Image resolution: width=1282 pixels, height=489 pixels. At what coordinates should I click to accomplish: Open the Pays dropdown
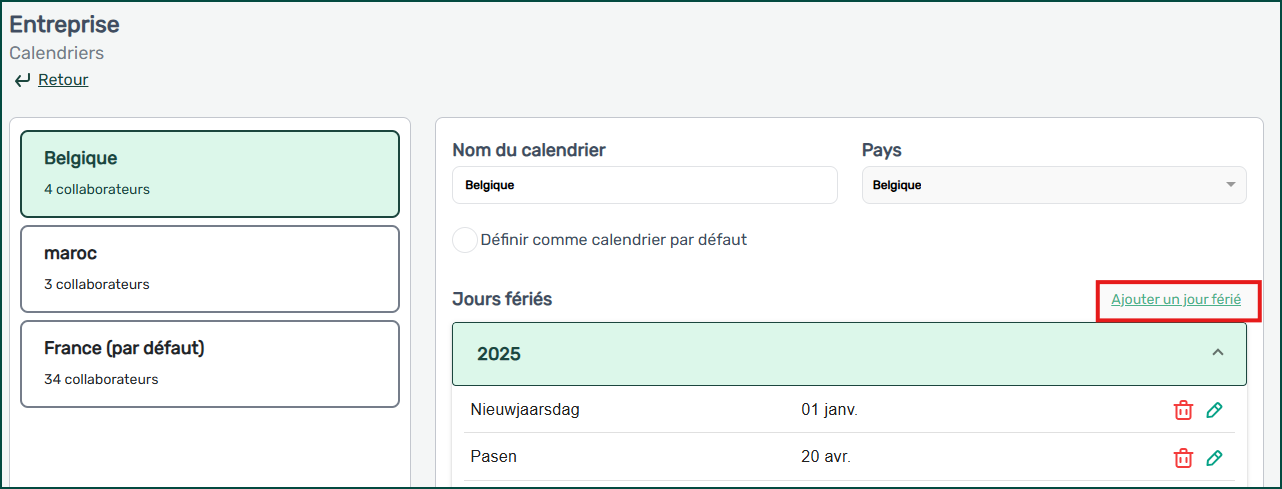point(1053,185)
